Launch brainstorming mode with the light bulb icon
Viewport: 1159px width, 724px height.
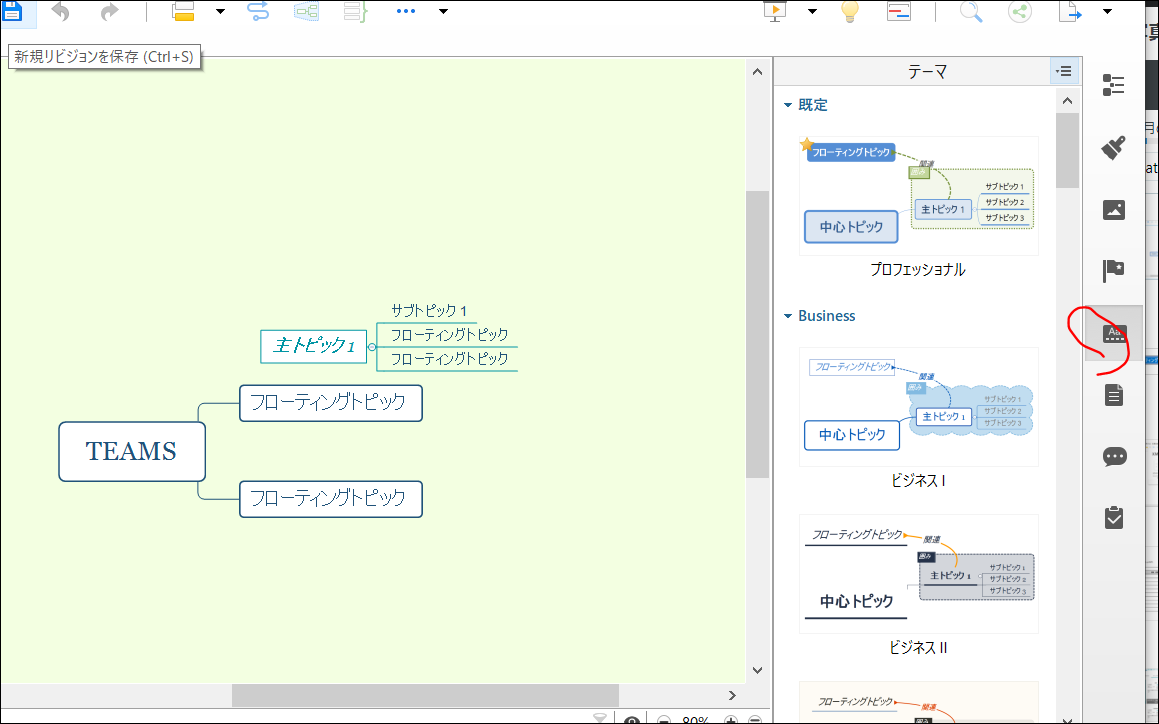[850, 11]
